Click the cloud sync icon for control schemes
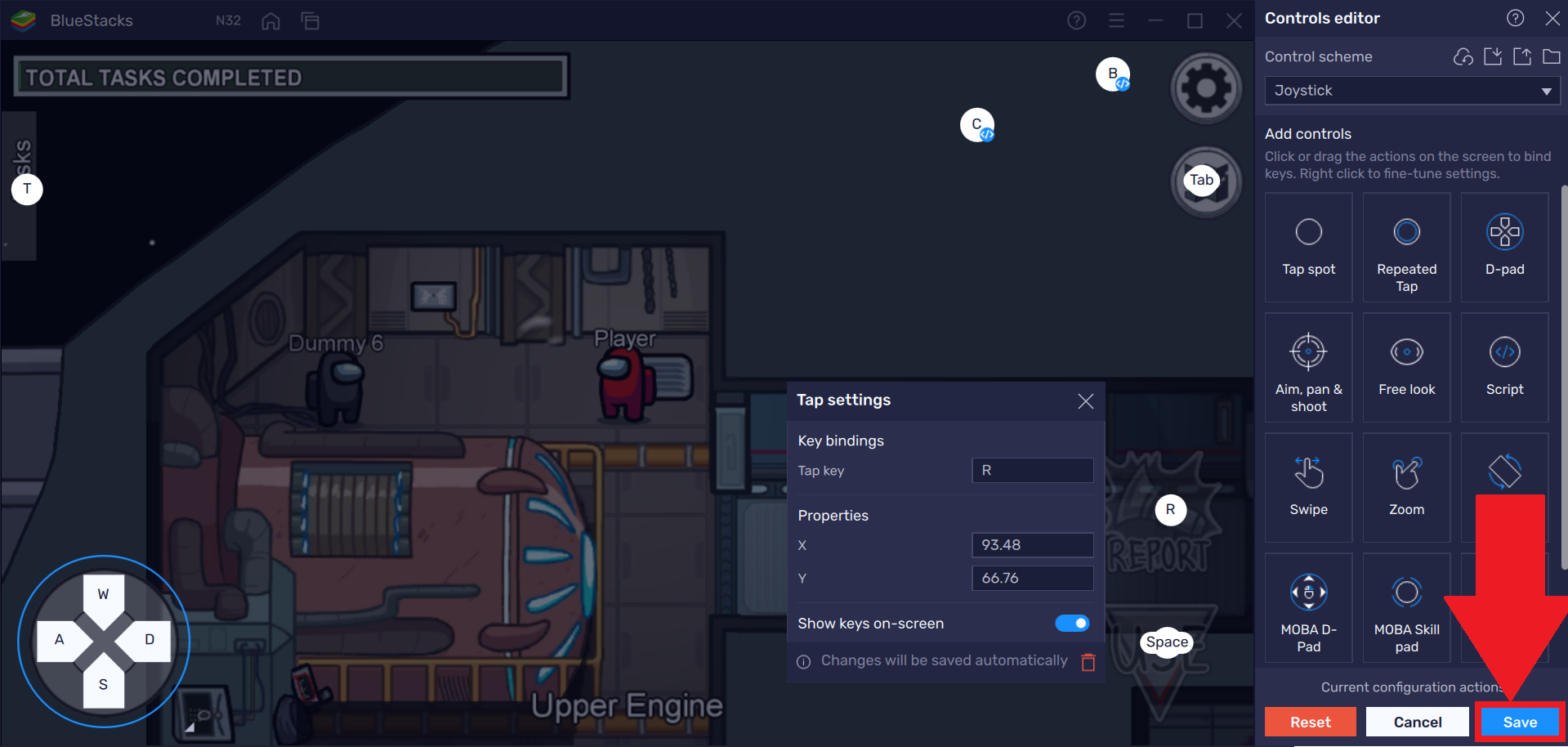 1463,56
